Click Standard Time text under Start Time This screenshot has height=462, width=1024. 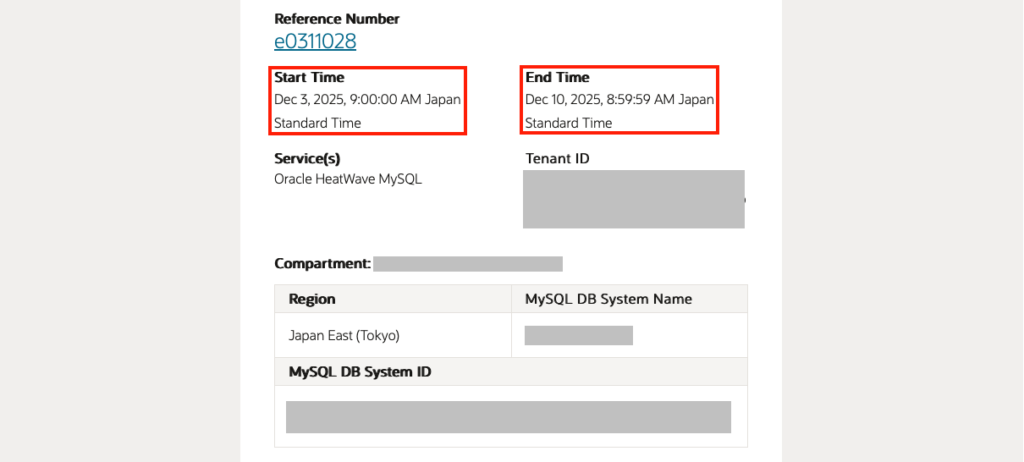pos(317,123)
